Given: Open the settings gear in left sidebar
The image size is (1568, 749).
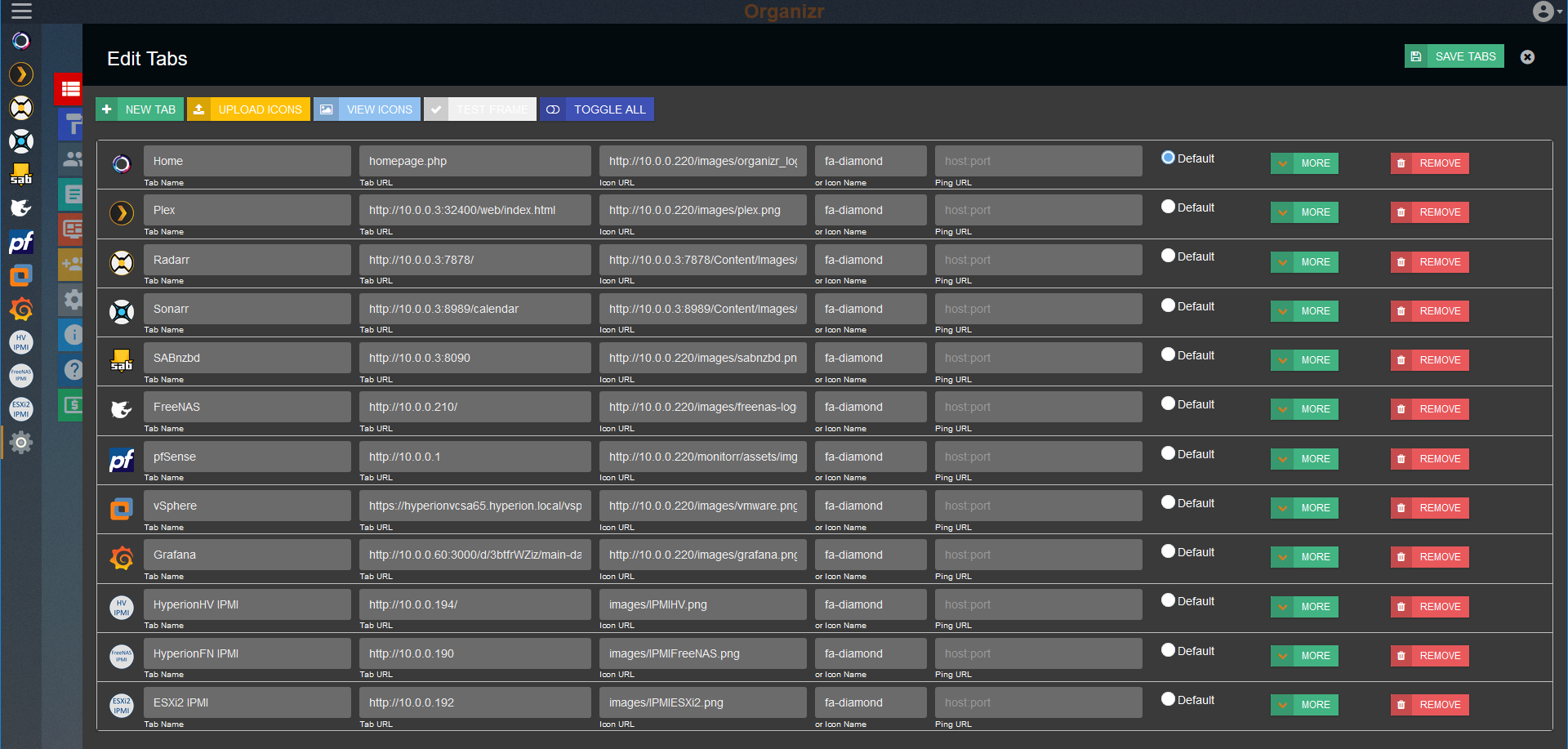Looking at the screenshot, I should coord(21,443).
